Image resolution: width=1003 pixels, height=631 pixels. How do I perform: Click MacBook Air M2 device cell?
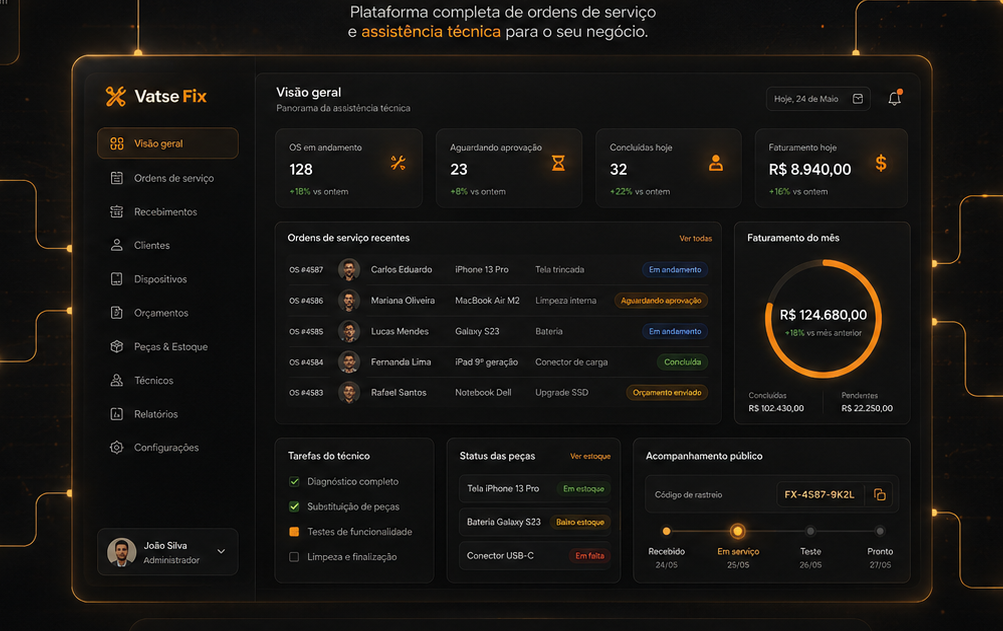tap(487, 300)
